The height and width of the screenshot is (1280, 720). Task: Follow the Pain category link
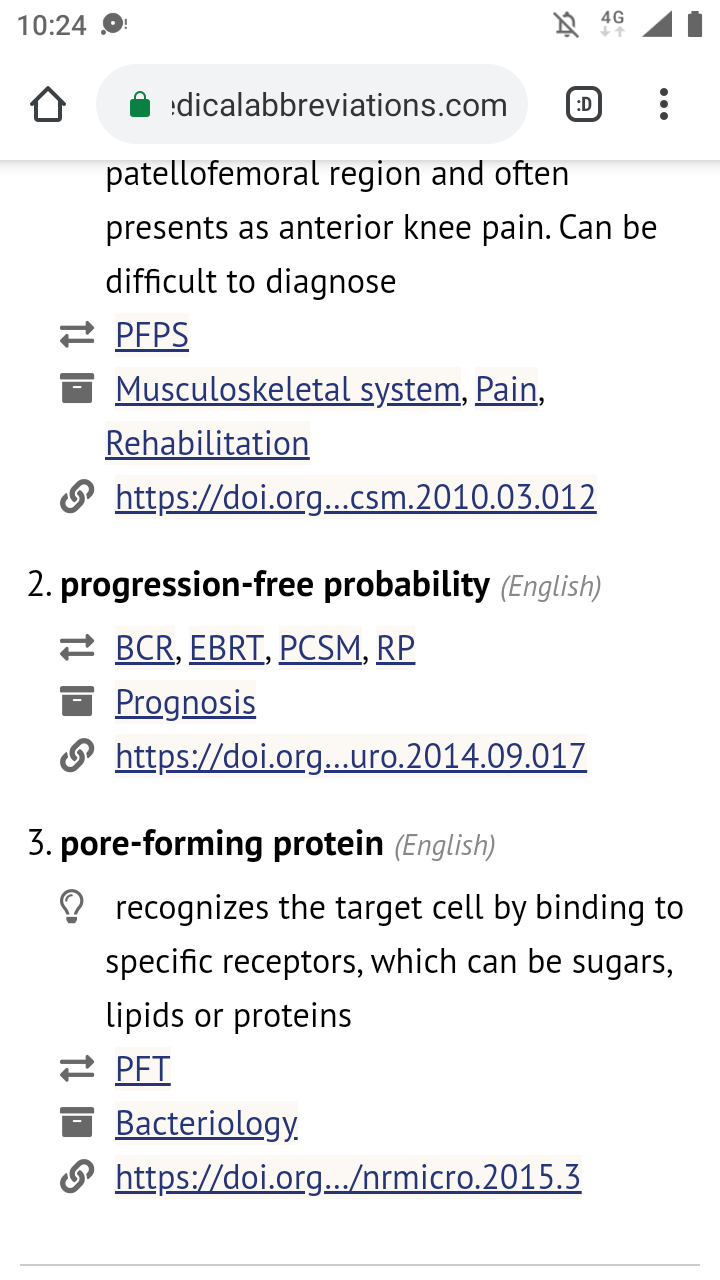[506, 389]
